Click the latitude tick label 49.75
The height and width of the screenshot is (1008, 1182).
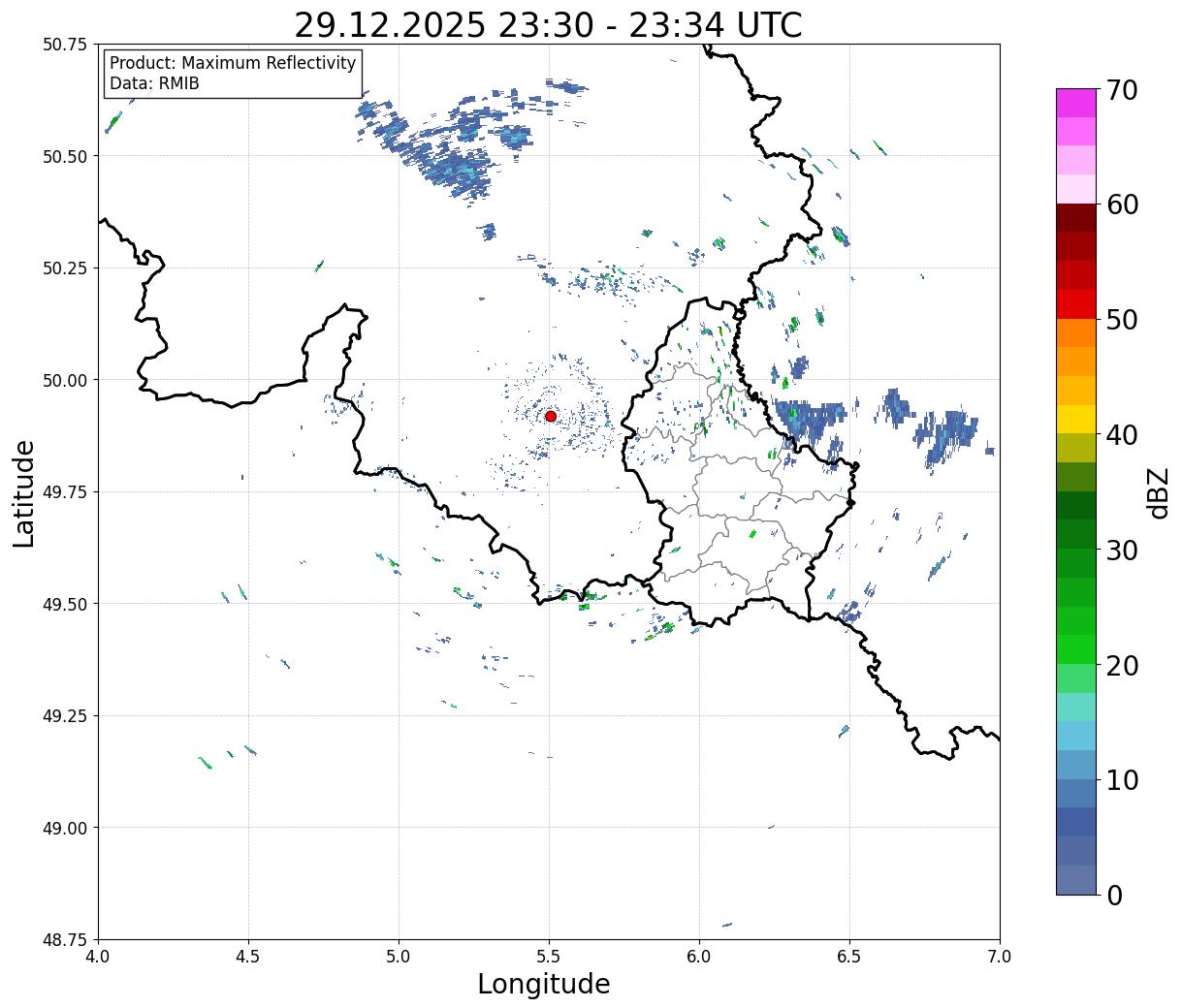pyautogui.click(x=65, y=492)
